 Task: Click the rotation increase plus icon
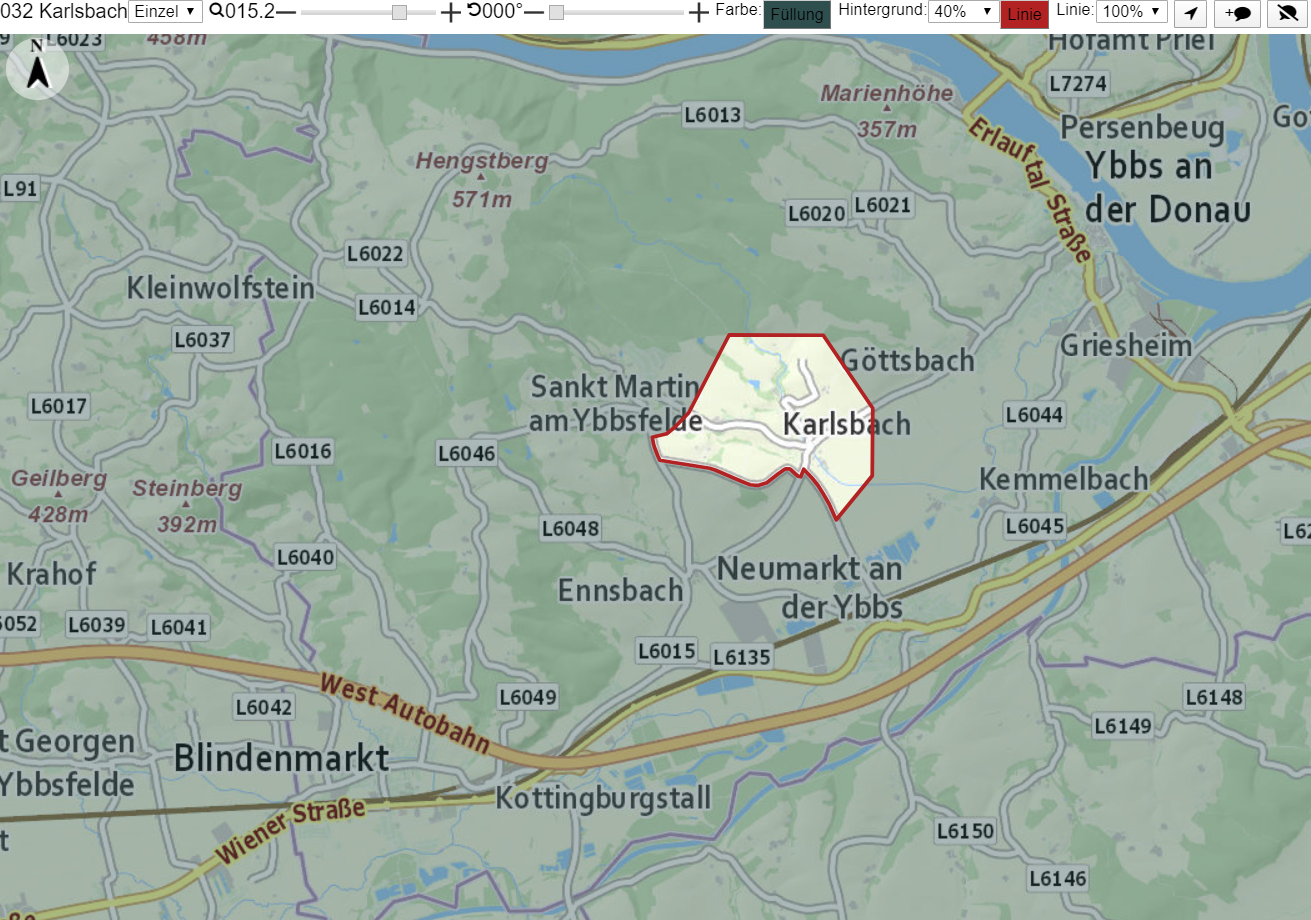coord(699,12)
